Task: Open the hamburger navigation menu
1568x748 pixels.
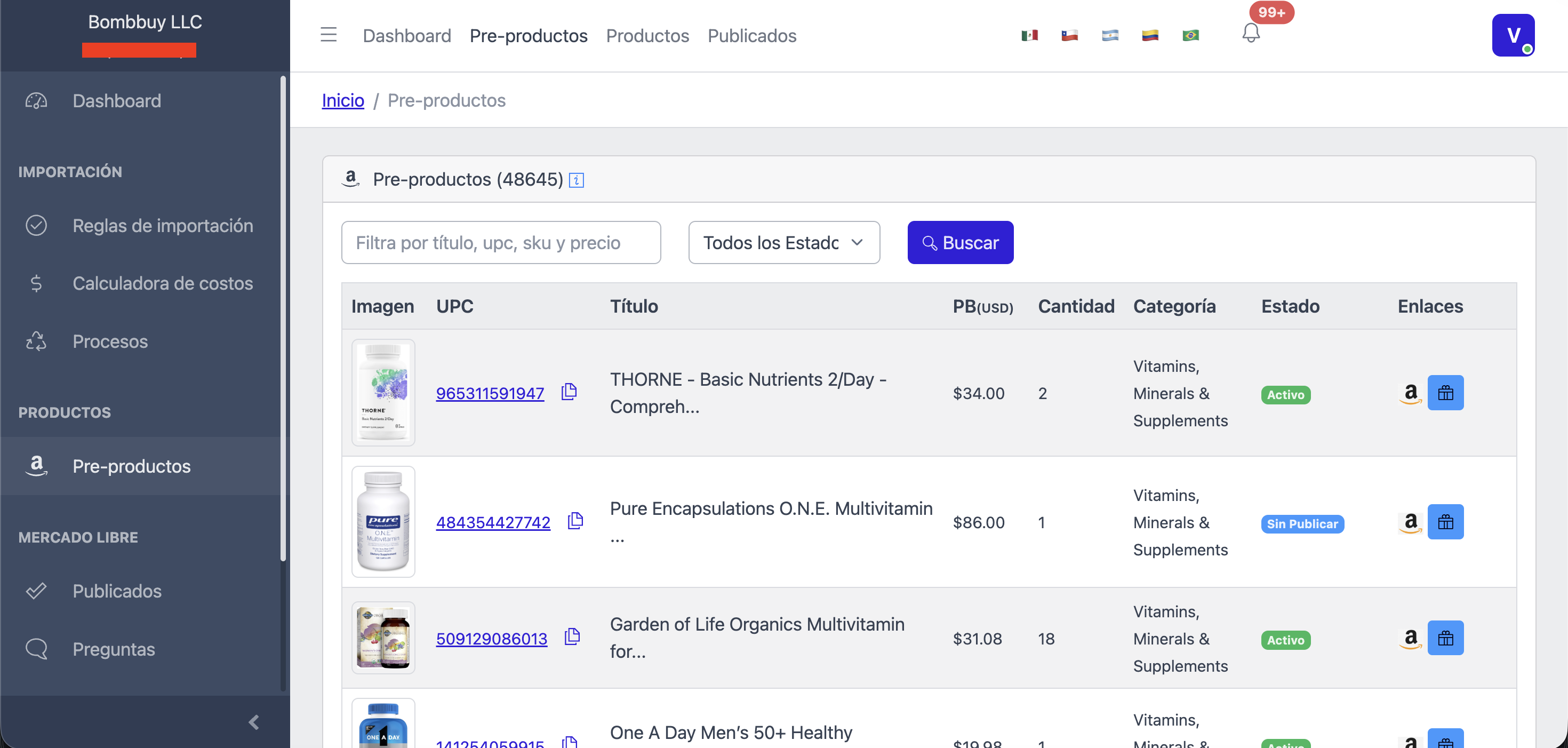Action: [328, 35]
